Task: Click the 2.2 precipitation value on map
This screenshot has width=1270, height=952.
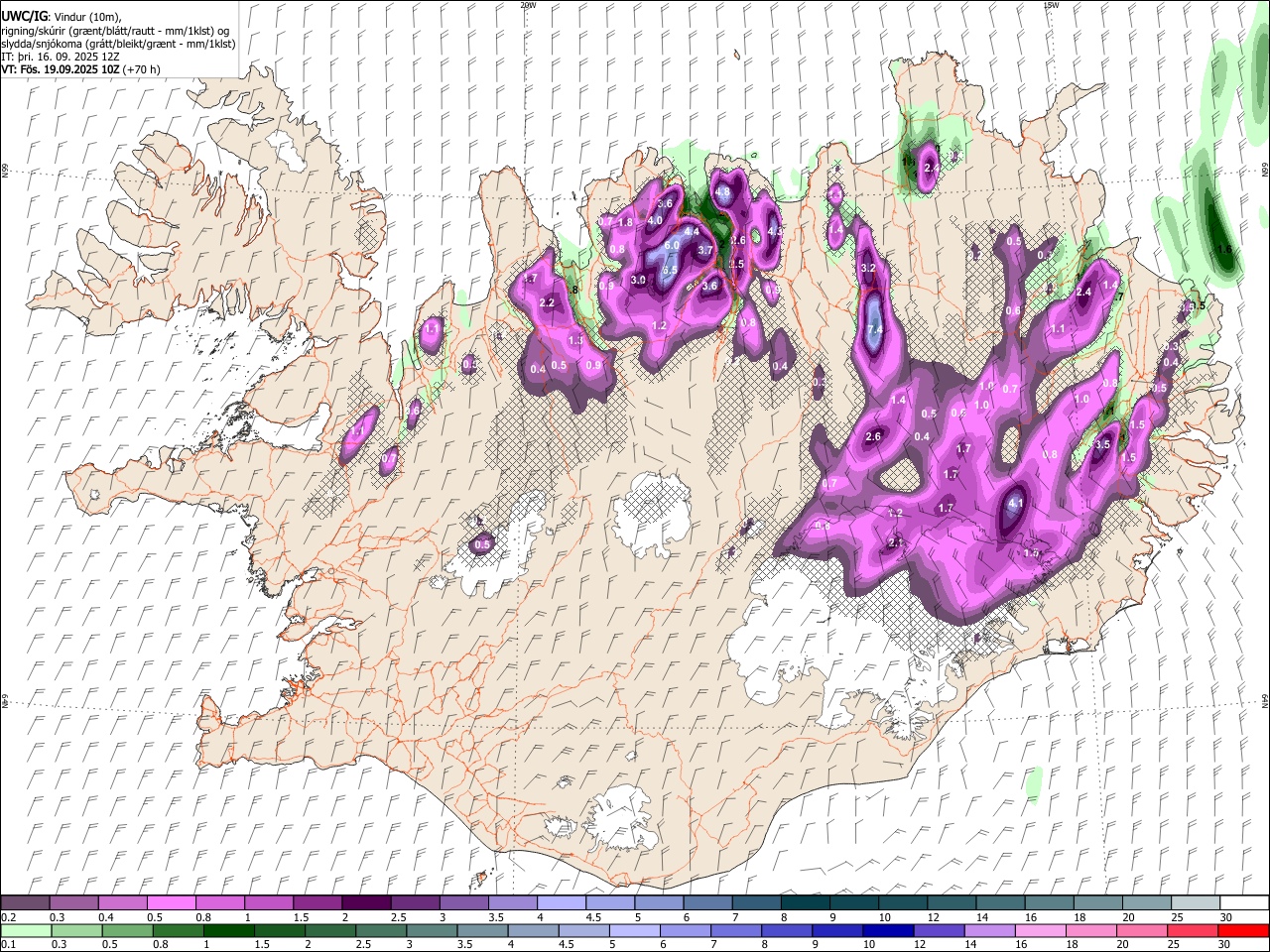Action: tap(547, 303)
